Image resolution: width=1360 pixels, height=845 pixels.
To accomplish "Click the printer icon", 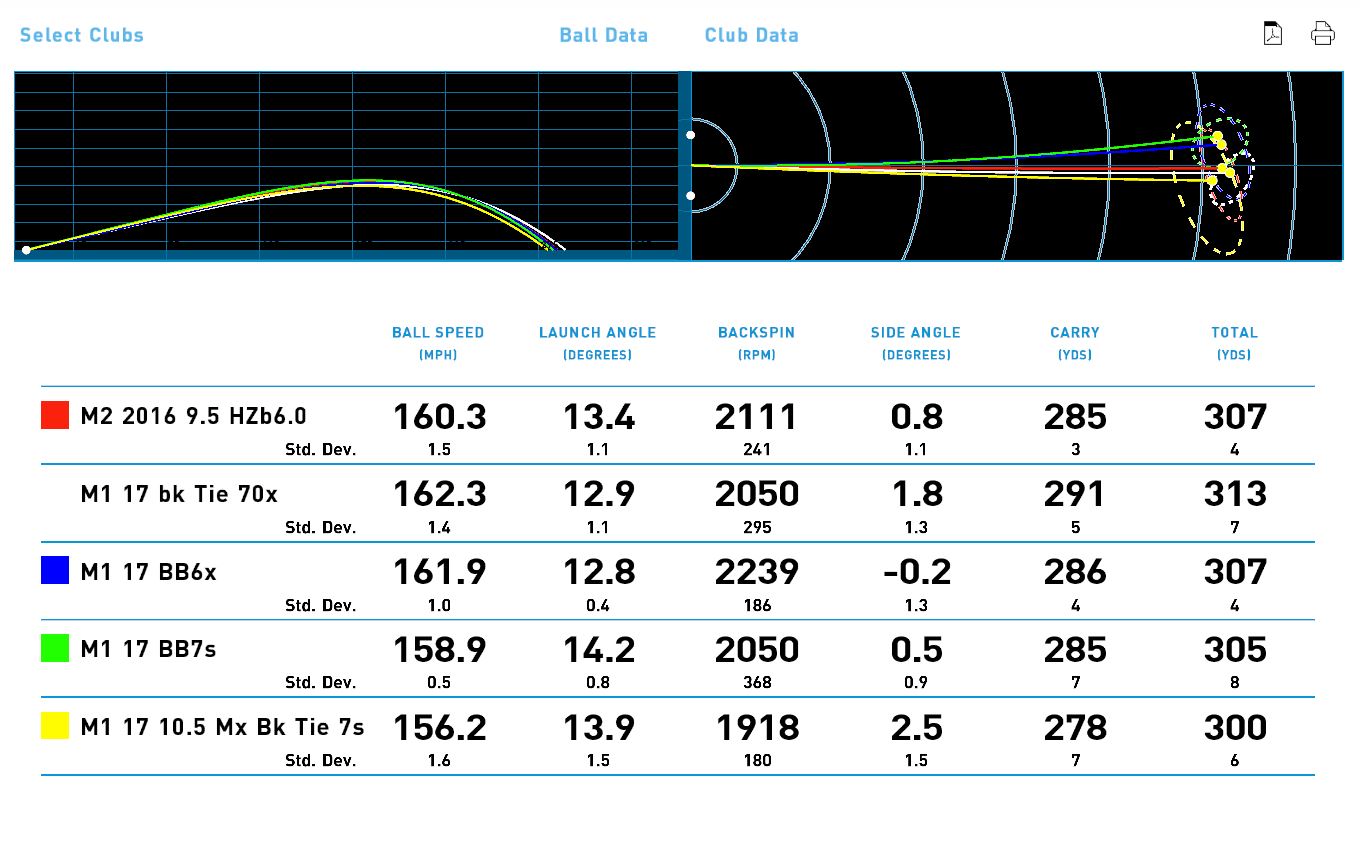I will point(1323,33).
